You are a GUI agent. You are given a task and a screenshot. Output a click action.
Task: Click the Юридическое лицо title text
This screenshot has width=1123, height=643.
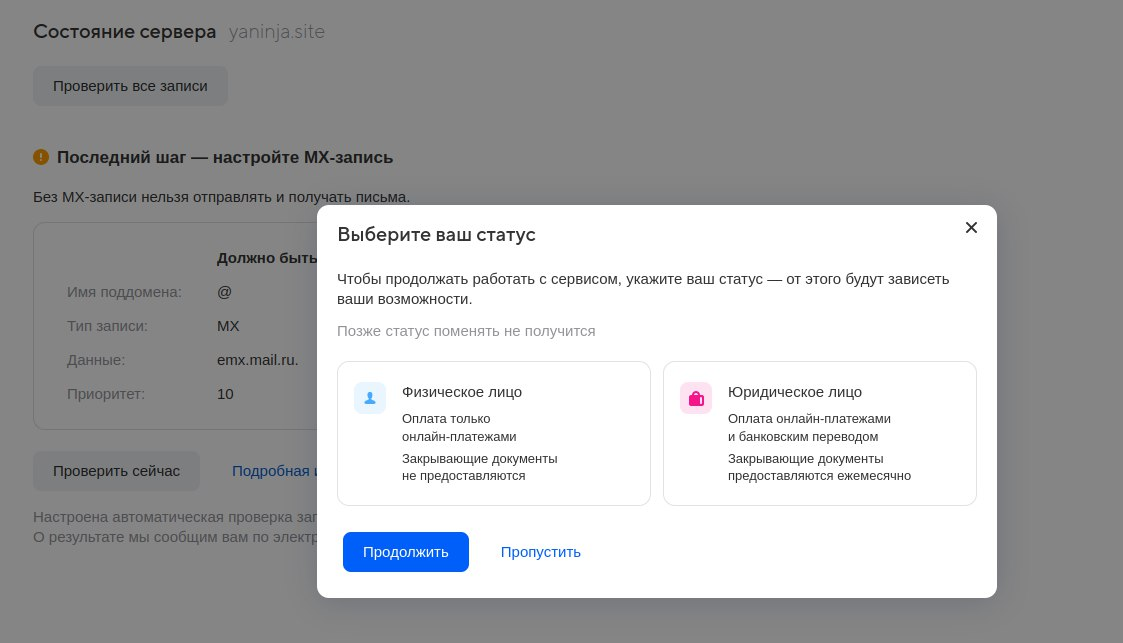795,392
